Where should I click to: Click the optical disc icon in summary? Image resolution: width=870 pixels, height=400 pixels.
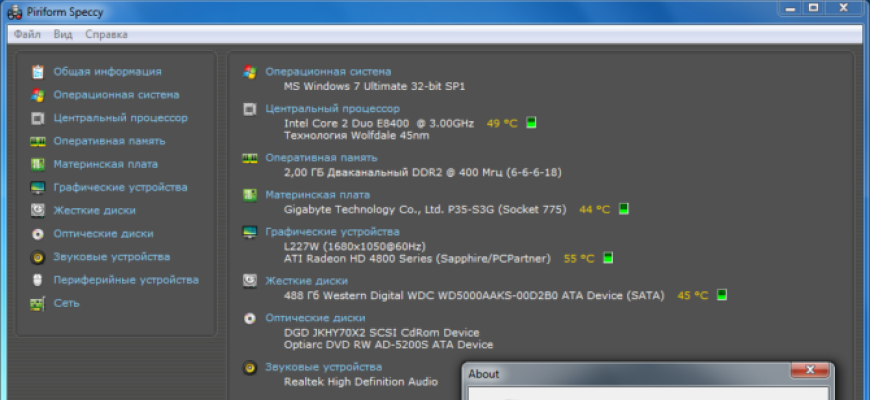[250, 318]
